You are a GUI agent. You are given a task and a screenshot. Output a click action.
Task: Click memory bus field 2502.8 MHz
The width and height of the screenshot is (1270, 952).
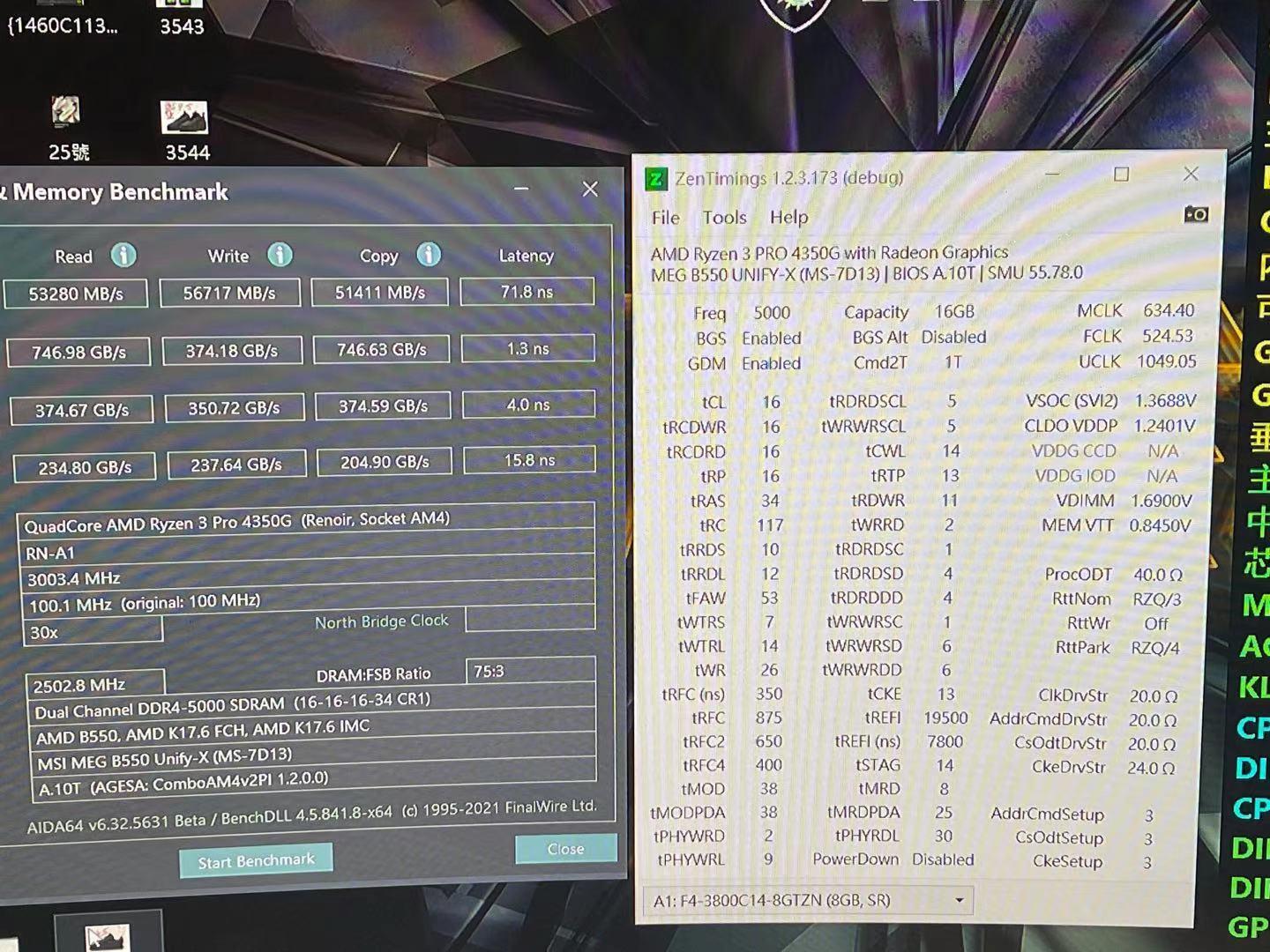(x=95, y=684)
